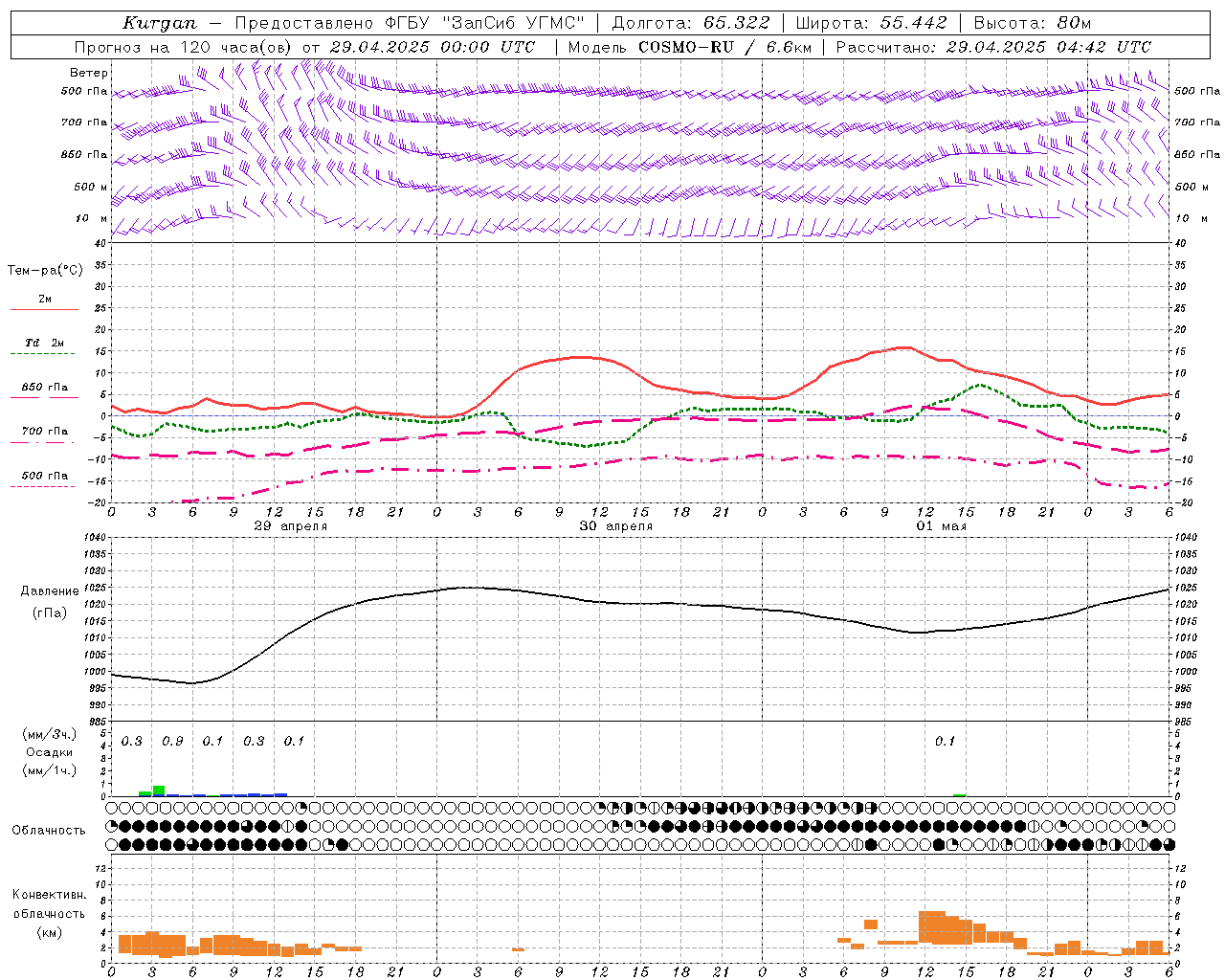This screenshot has height=980, width=1225.
Task: Click the '01 мая' date label
Action: coord(941,526)
